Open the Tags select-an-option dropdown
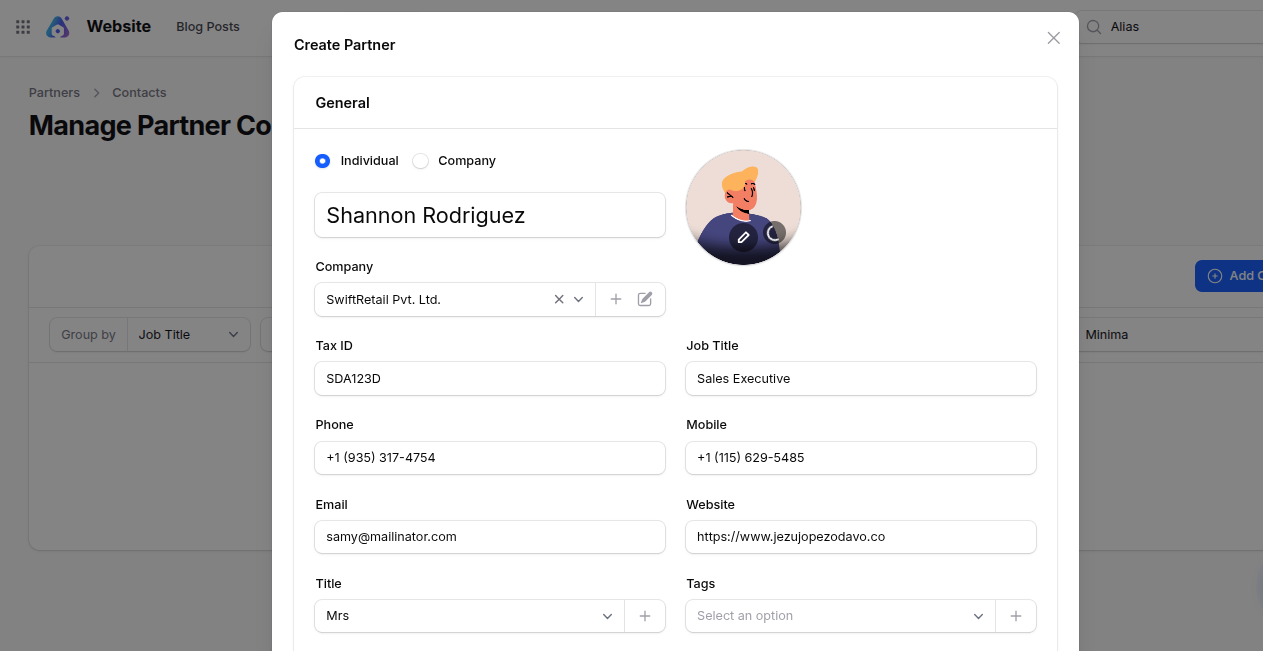The height and width of the screenshot is (651, 1263). coord(838,616)
